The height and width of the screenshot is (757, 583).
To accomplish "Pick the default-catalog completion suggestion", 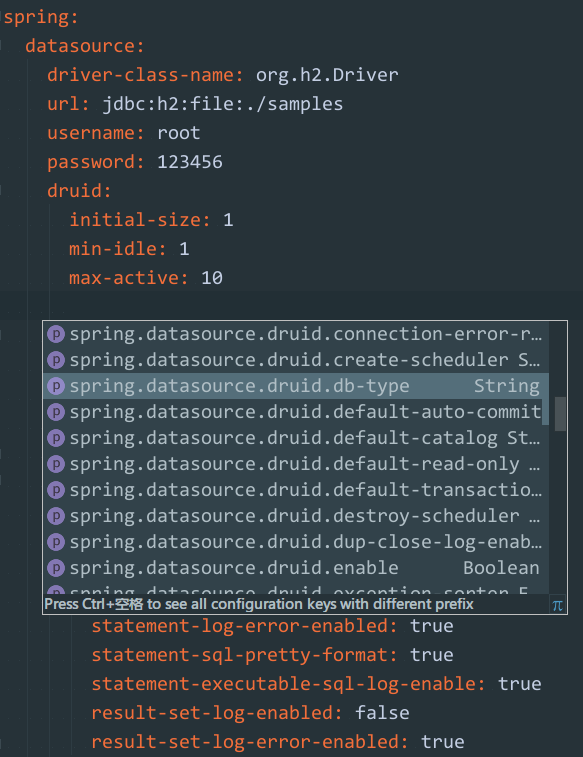I will (x=295, y=438).
